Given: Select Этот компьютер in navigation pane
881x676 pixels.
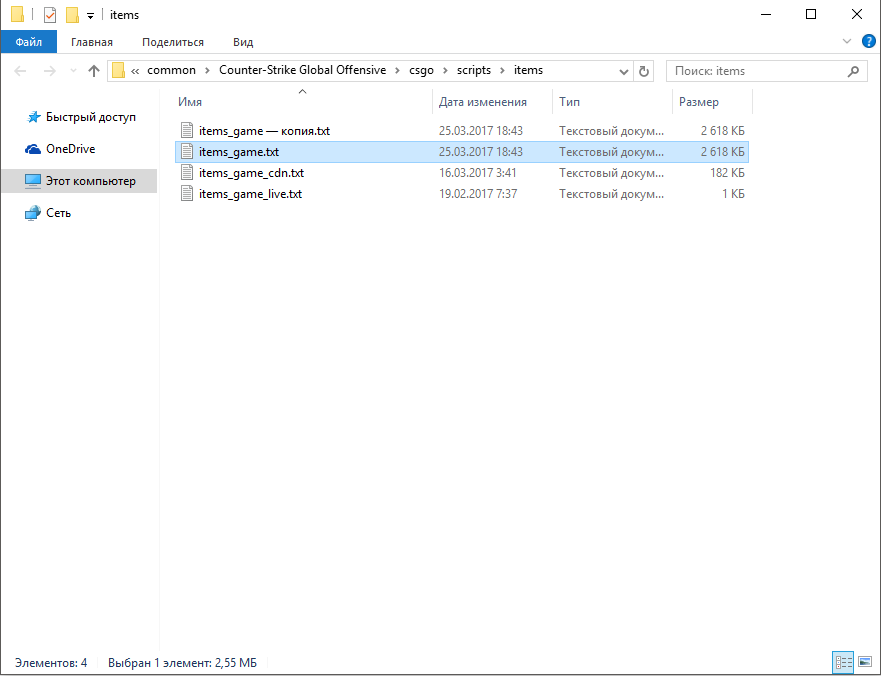Looking at the screenshot, I should [79, 181].
